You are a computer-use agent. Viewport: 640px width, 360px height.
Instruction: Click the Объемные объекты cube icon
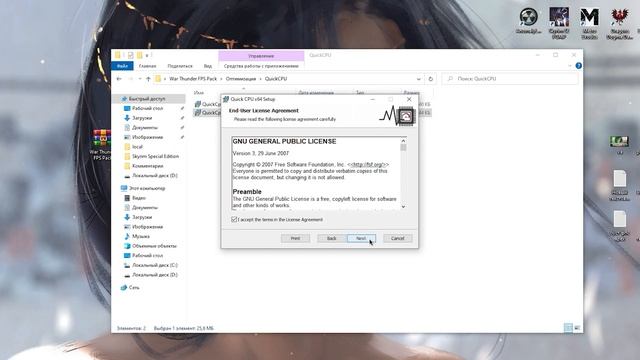tap(127, 246)
